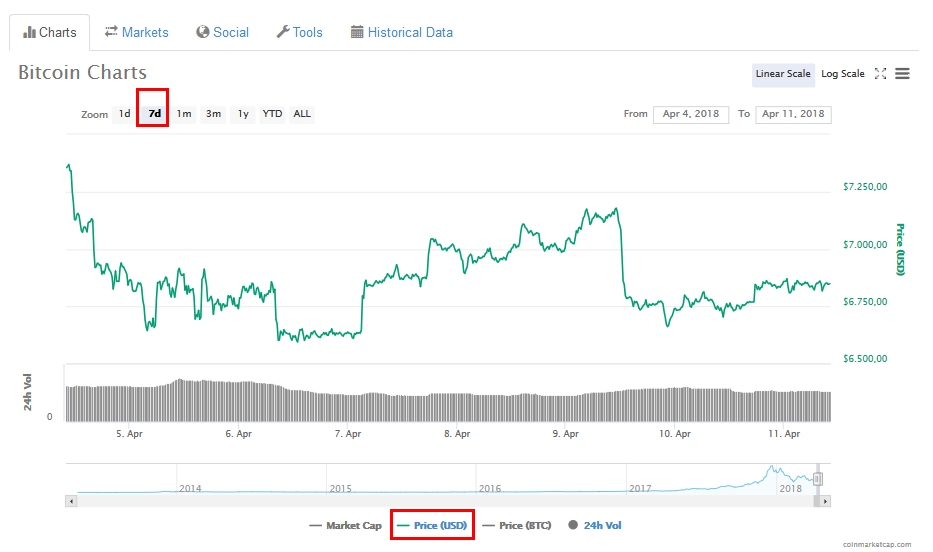This screenshot has height=552, width=933.
Task: Click the 9. Apr axis label
Action: (565, 434)
